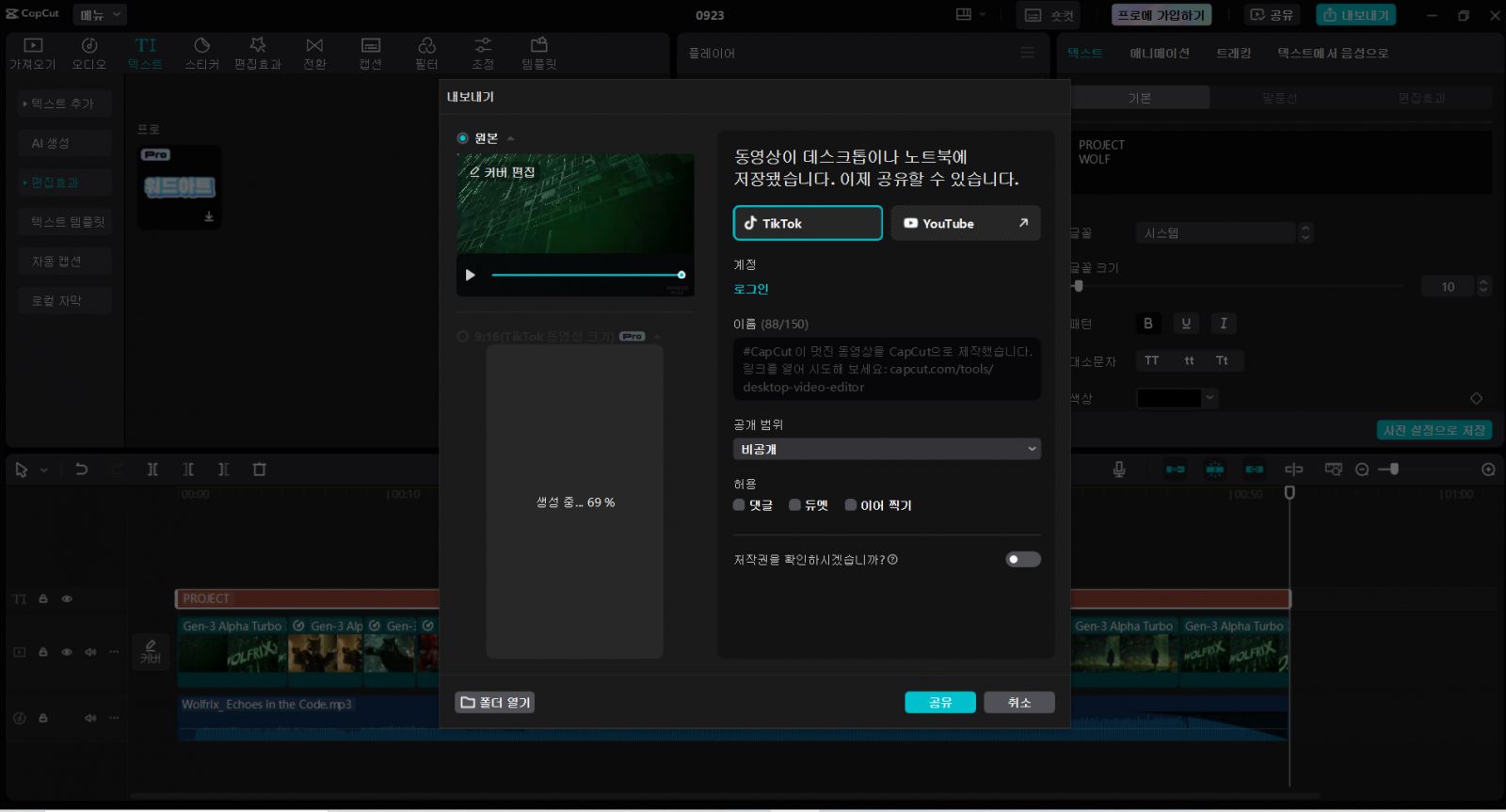Click the zoom out timeline icon
The width and height of the screenshot is (1506, 812).
1362,470
